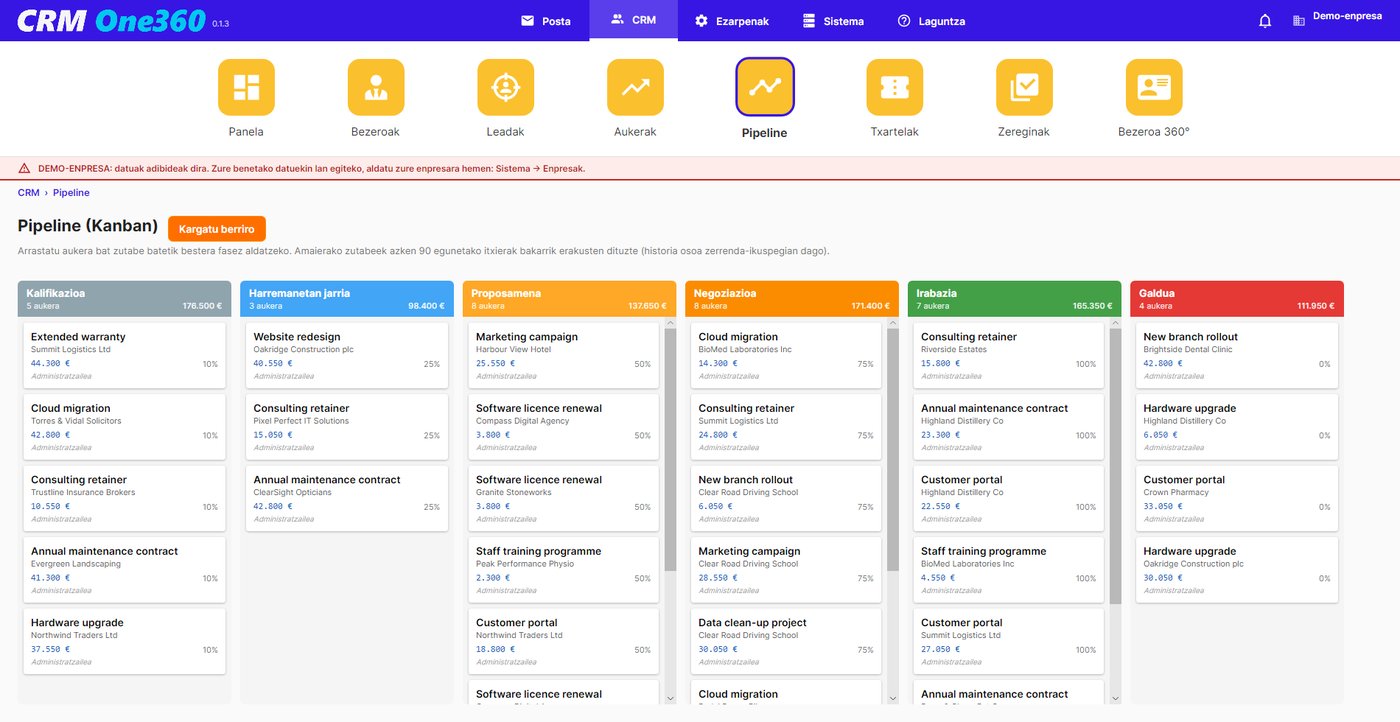Open the Leadak target icon
Image resolution: width=1400 pixels, height=722 pixels.
506,87
